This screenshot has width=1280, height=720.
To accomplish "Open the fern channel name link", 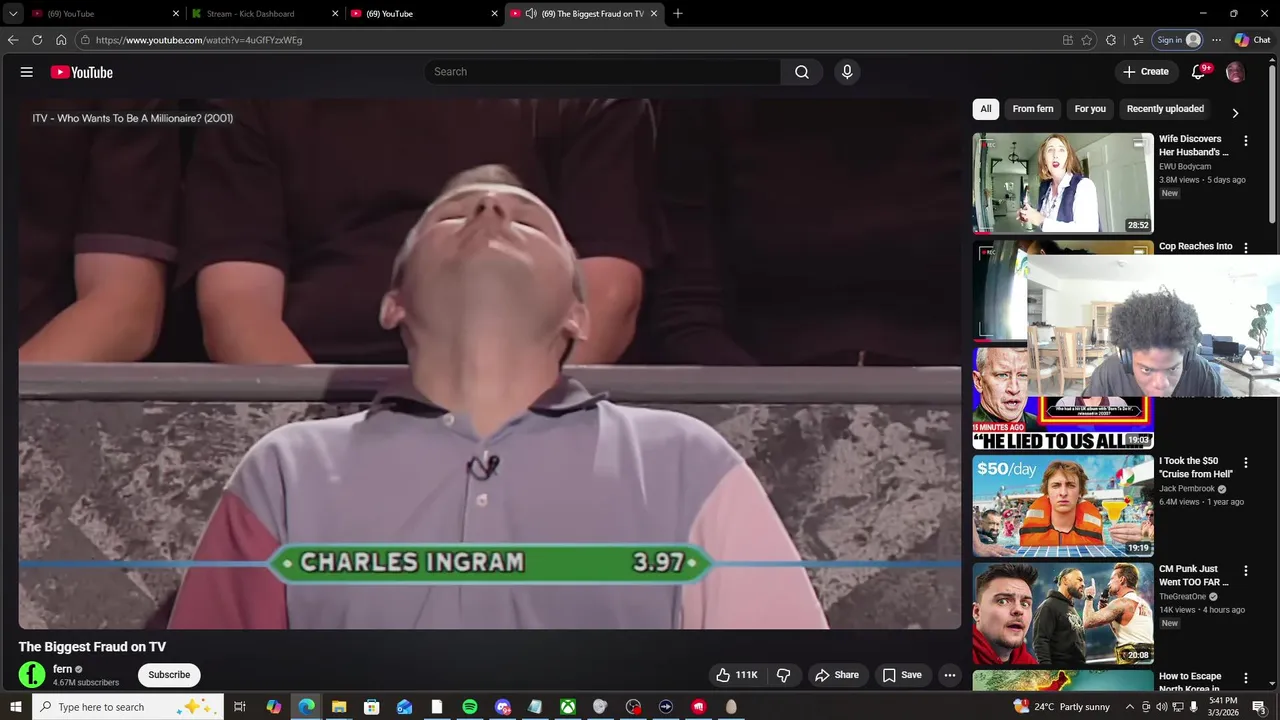I will 63,669.
